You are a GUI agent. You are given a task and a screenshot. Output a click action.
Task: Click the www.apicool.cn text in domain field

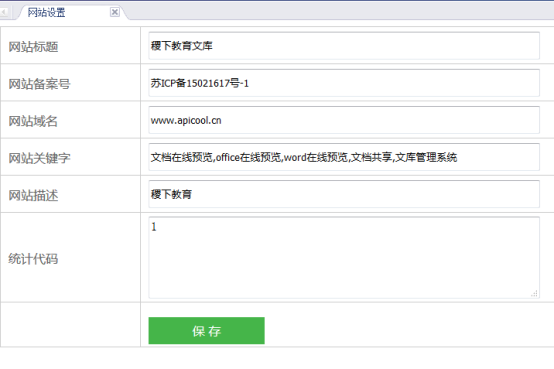[x=186, y=121]
